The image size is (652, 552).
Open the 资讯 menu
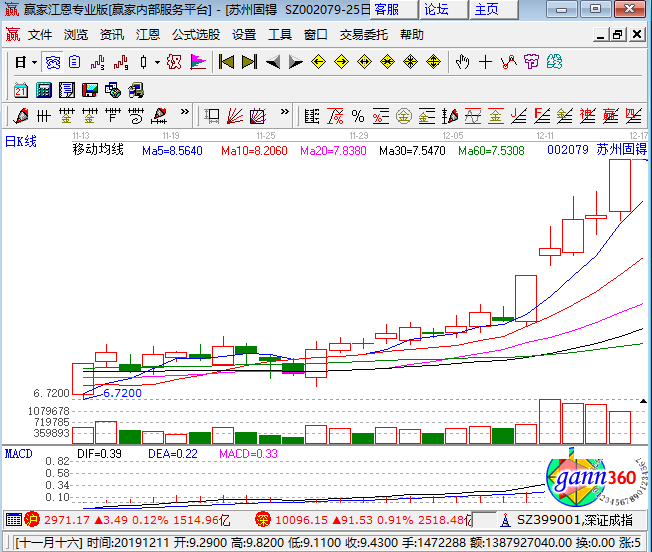pyautogui.click(x=112, y=34)
